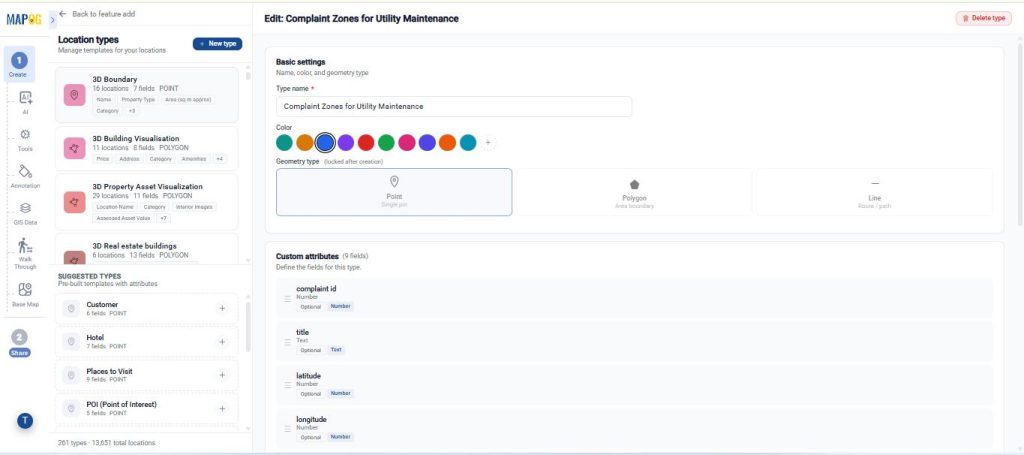Click the 'Property Type' tag on 3D Boundary
Screen dimensions: 1024x455
point(138,99)
